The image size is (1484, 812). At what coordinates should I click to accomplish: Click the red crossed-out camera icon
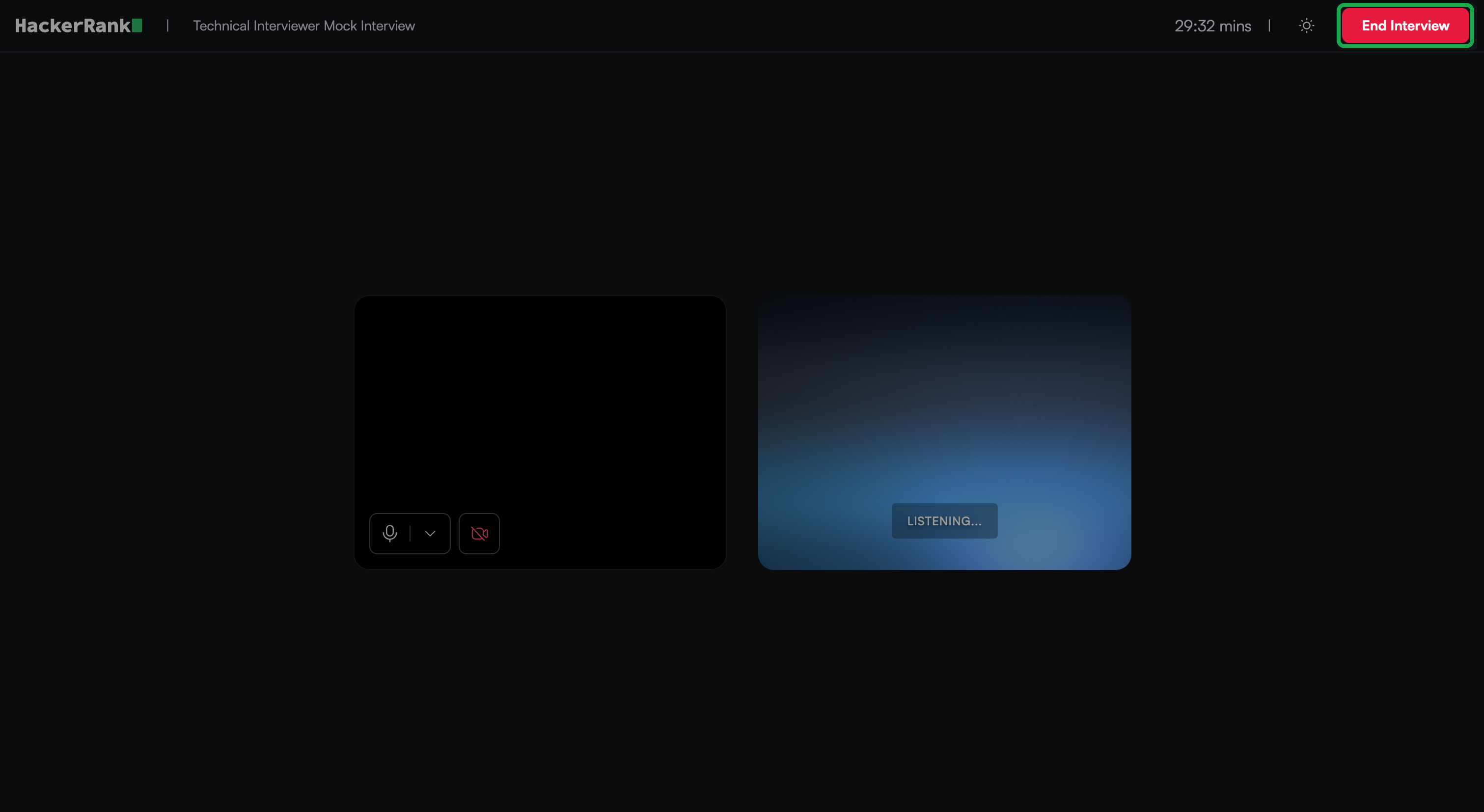(x=479, y=533)
